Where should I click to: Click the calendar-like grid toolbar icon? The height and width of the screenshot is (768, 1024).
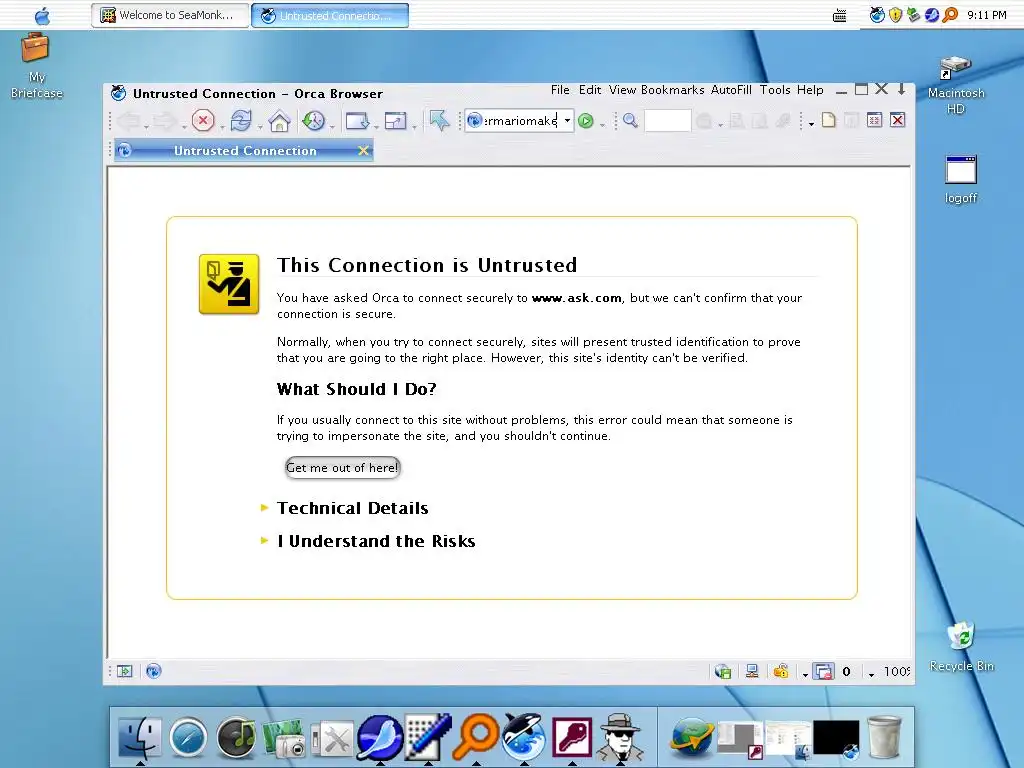point(874,120)
